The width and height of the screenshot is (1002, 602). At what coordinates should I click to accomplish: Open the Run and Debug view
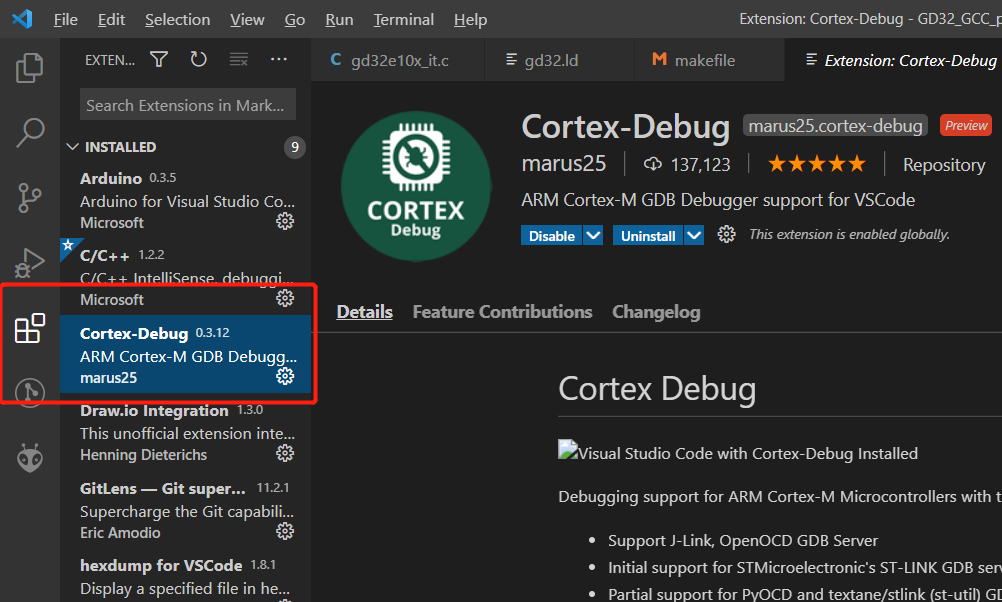point(29,263)
